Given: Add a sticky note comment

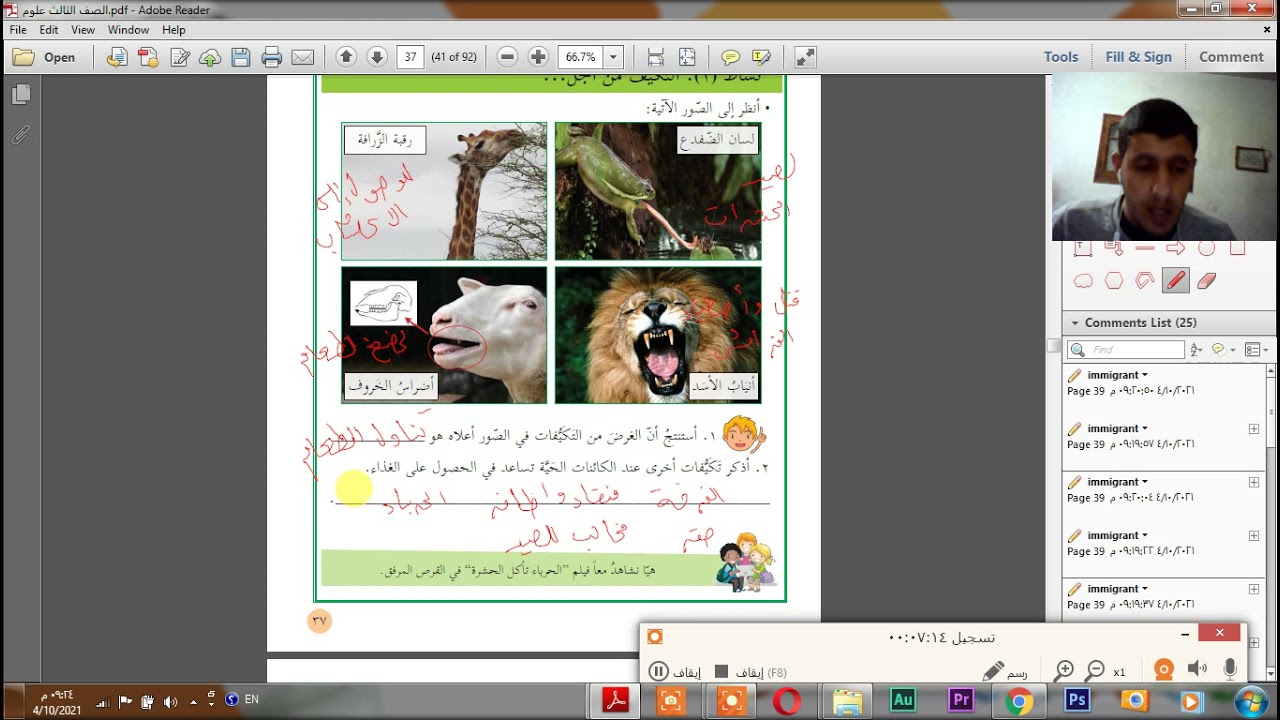Looking at the screenshot, I should pyautogui.click(x=730, y=57).
